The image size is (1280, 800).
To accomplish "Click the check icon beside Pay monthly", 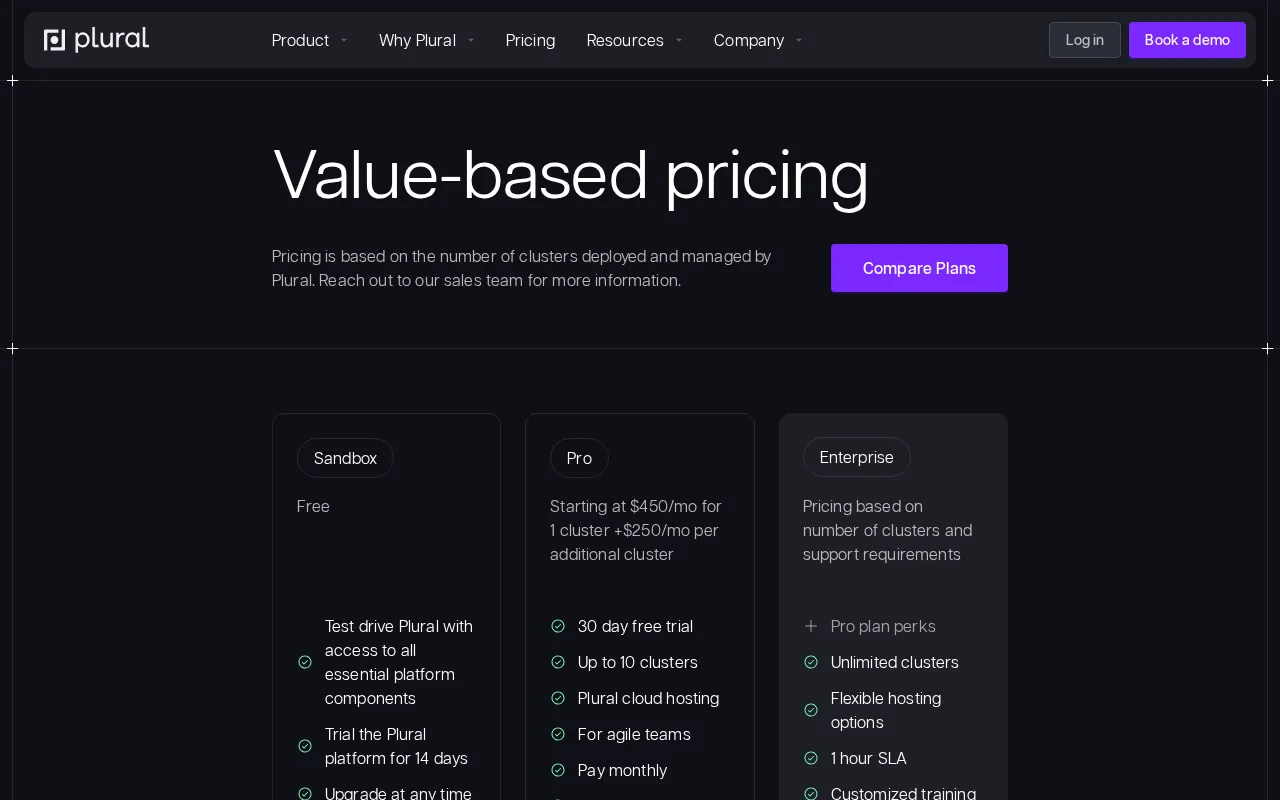I will click(558, 770).
